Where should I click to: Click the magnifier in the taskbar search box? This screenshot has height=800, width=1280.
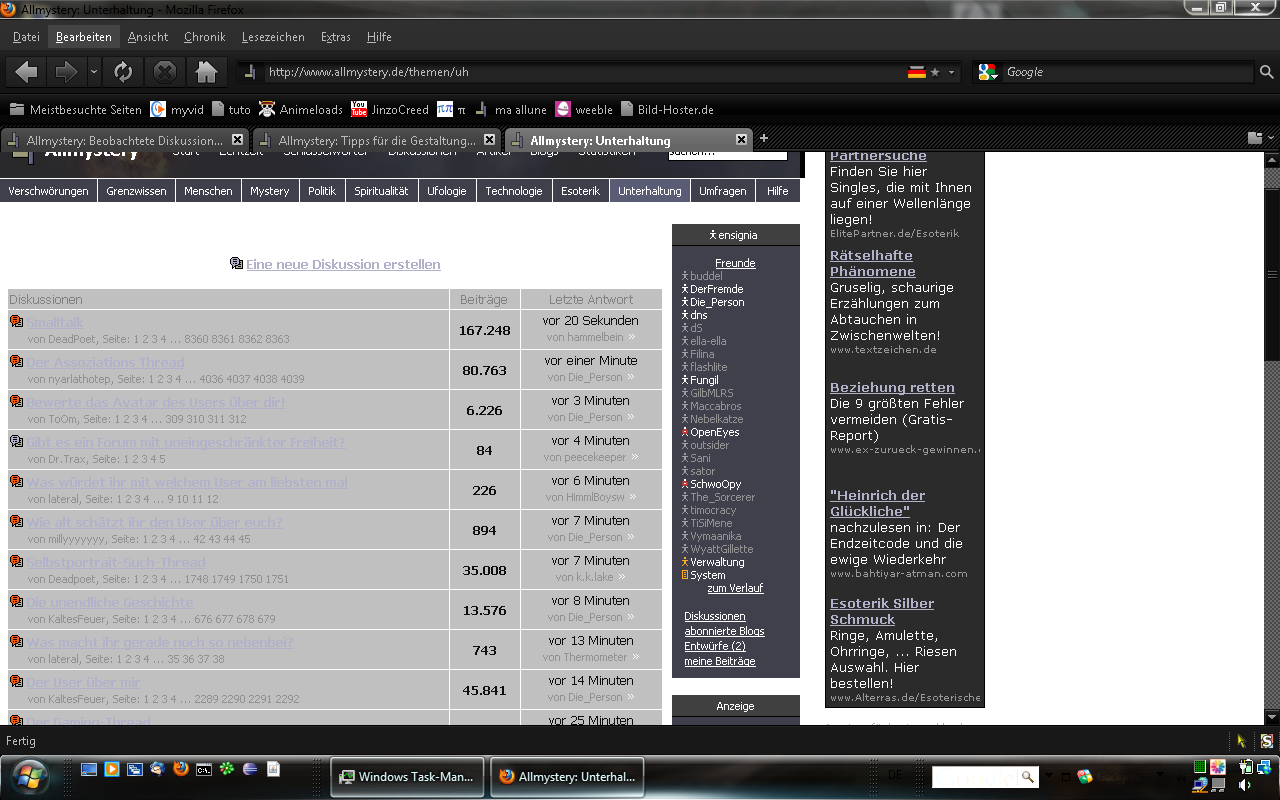click(1027, 777)
